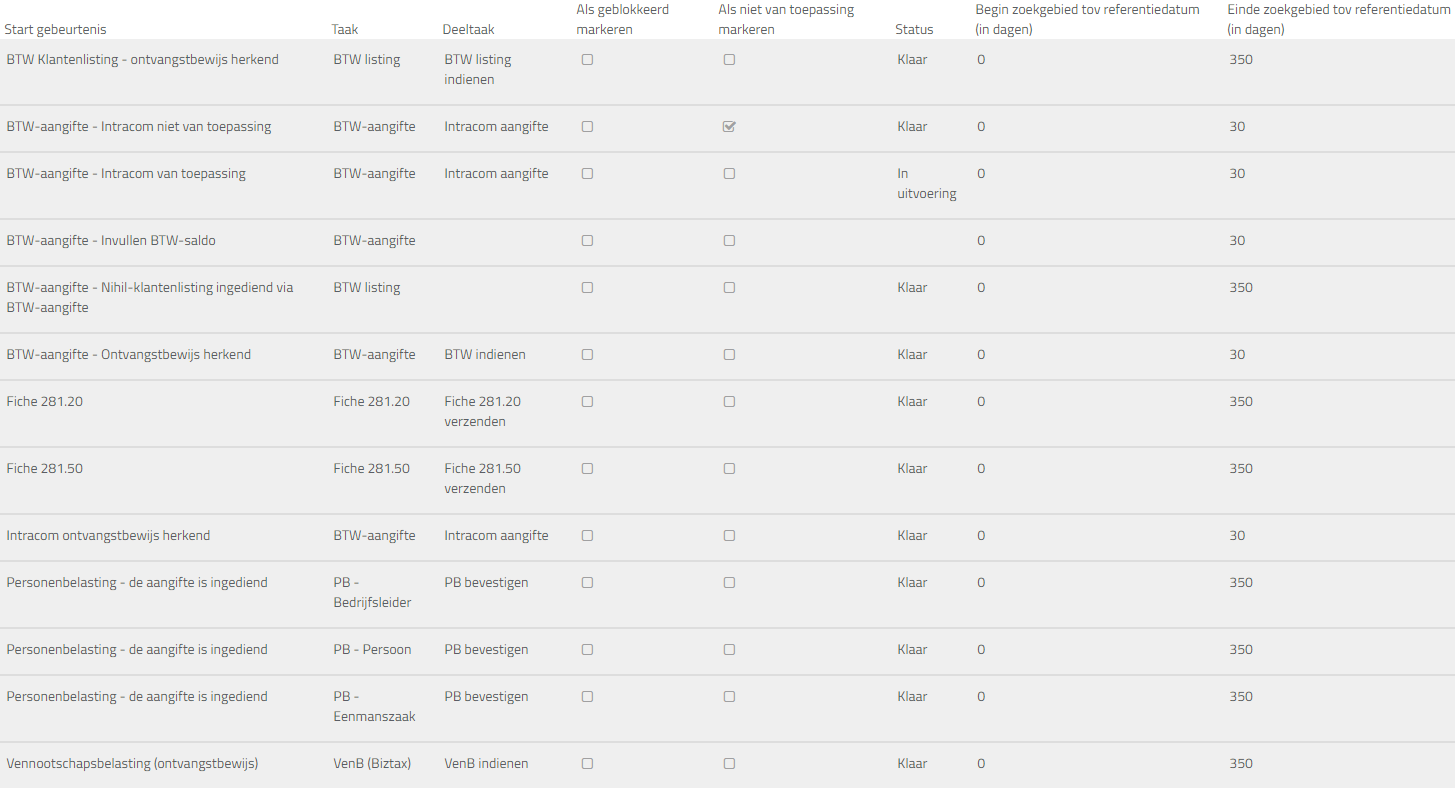
Task: Tick 'niet van toepassing' for PB - Persoon row
Action: 729,650
